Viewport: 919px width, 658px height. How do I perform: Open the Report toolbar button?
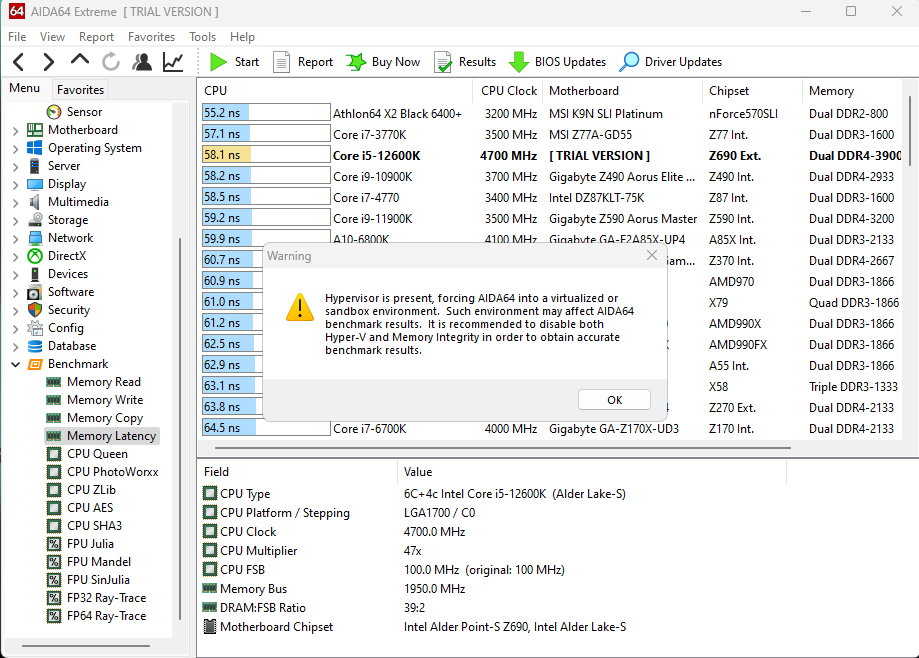pyautogui.click(x=303, y=62)
